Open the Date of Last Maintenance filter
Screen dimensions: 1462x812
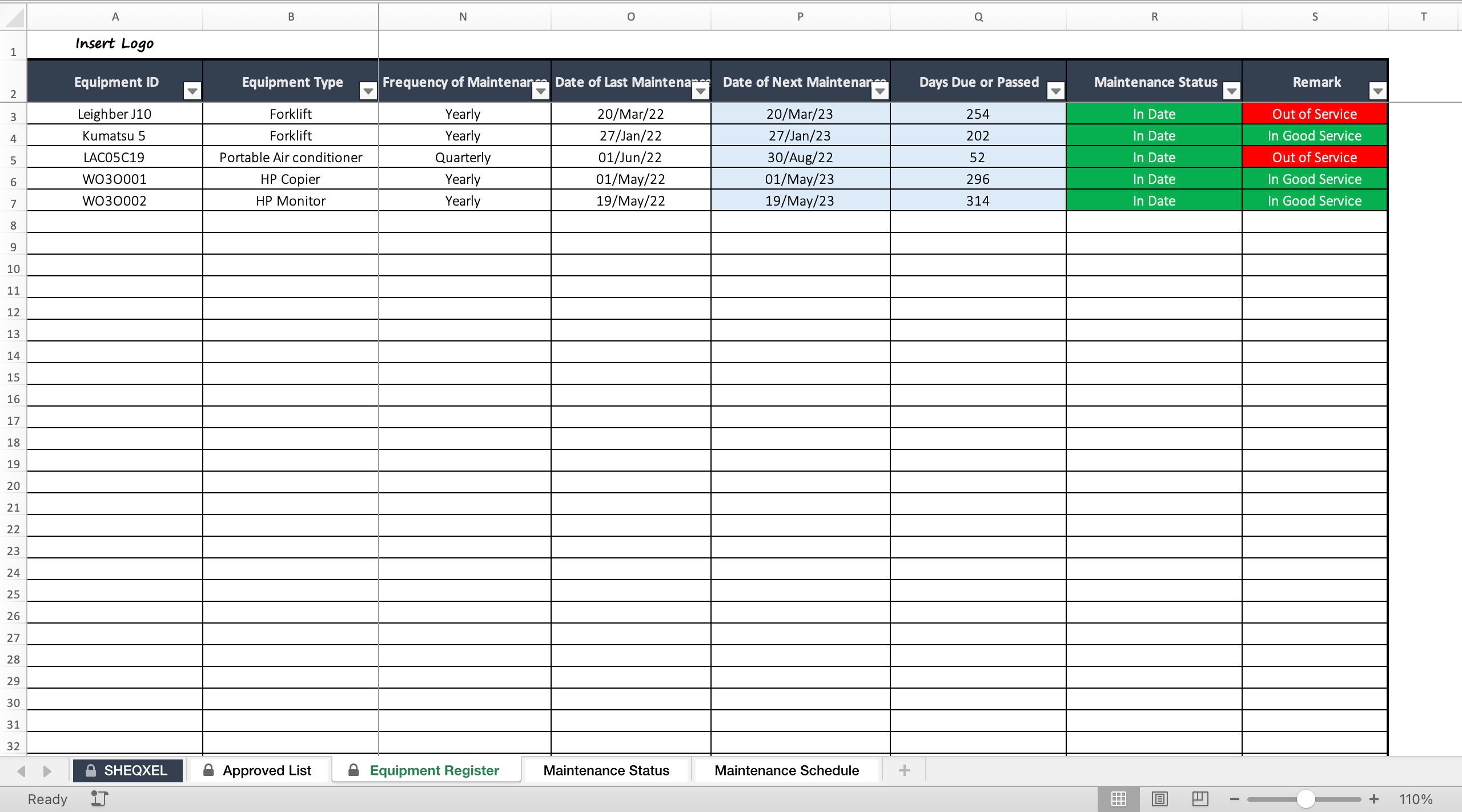coord(701,91)
